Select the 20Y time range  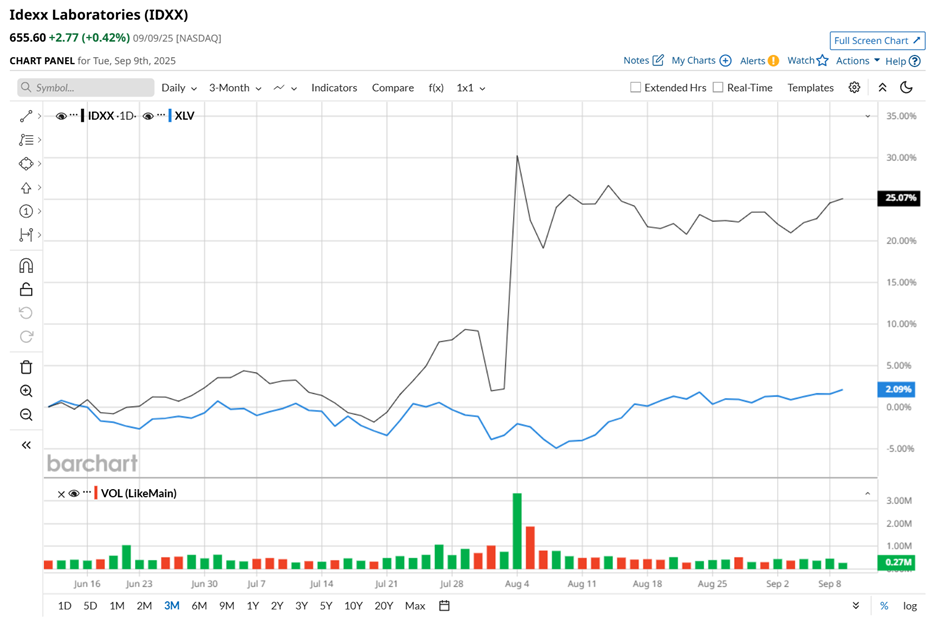tap(384, 605)
